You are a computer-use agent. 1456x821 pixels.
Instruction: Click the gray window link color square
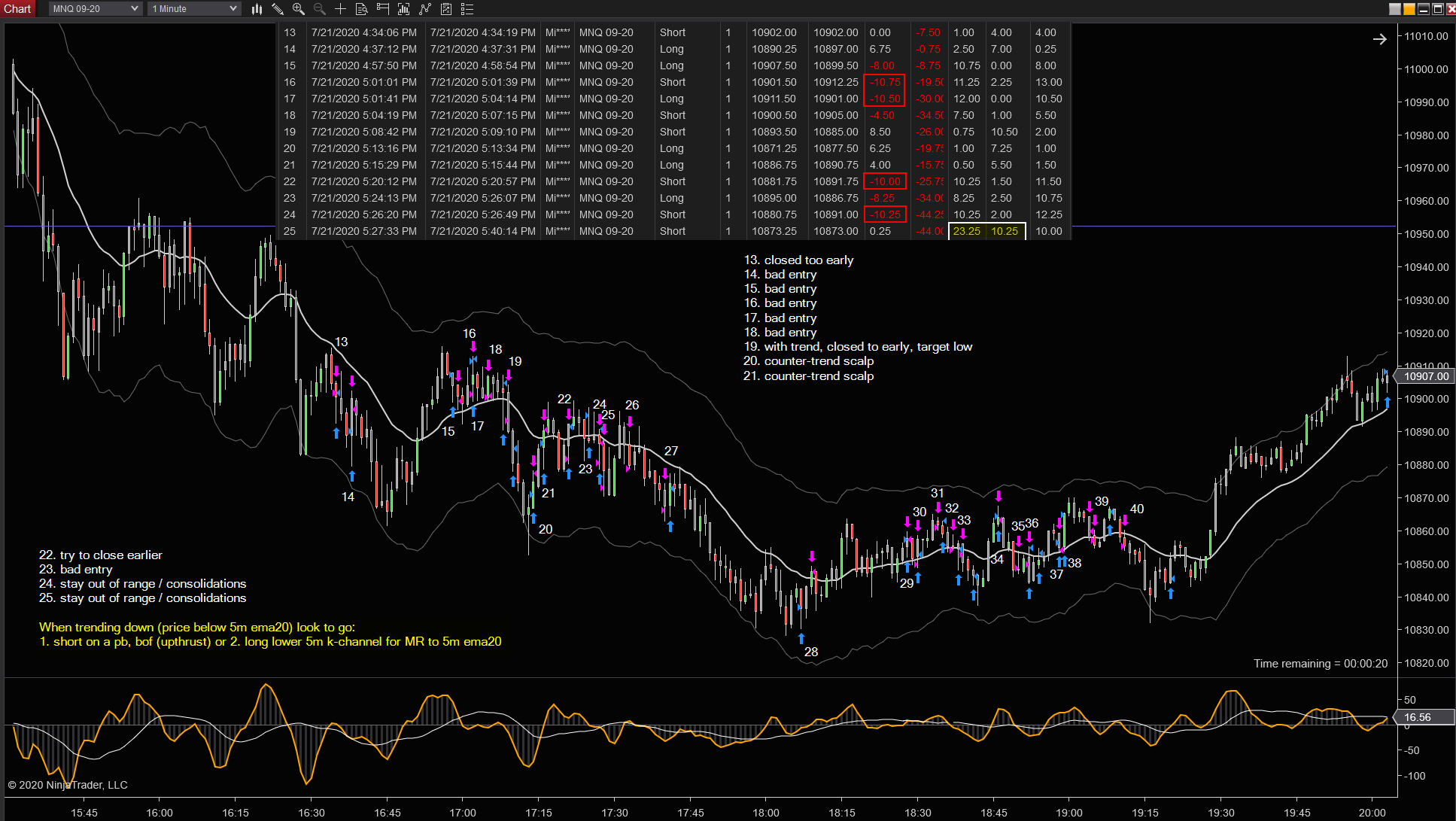click(1395, 9)
